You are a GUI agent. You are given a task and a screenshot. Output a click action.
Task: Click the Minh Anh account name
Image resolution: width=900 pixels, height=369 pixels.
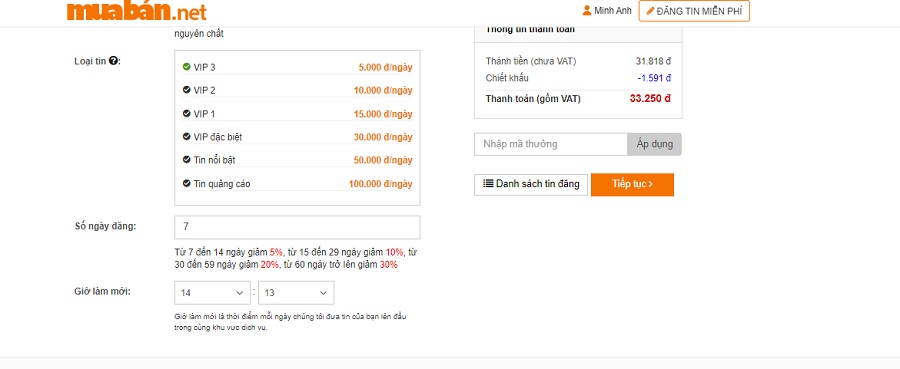coord(612,11)
